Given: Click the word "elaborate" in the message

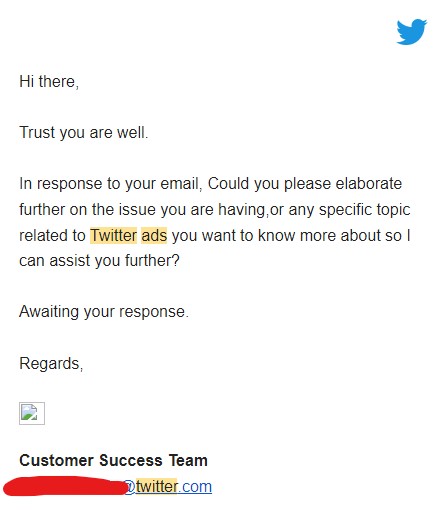Looking at the screenshot, I should pyautogui.click(x=369, y=184).
